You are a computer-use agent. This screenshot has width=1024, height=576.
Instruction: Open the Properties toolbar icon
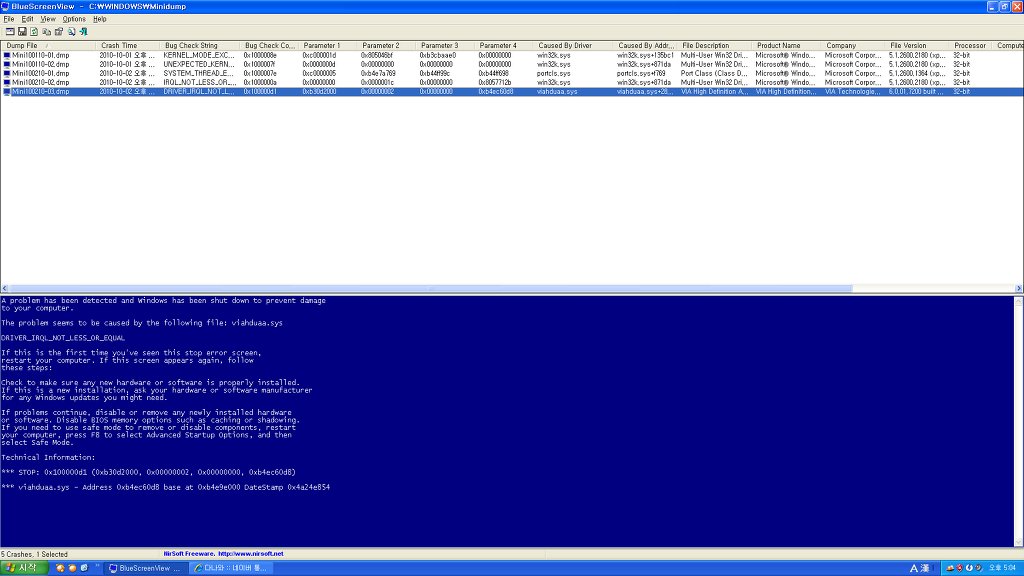59,31
